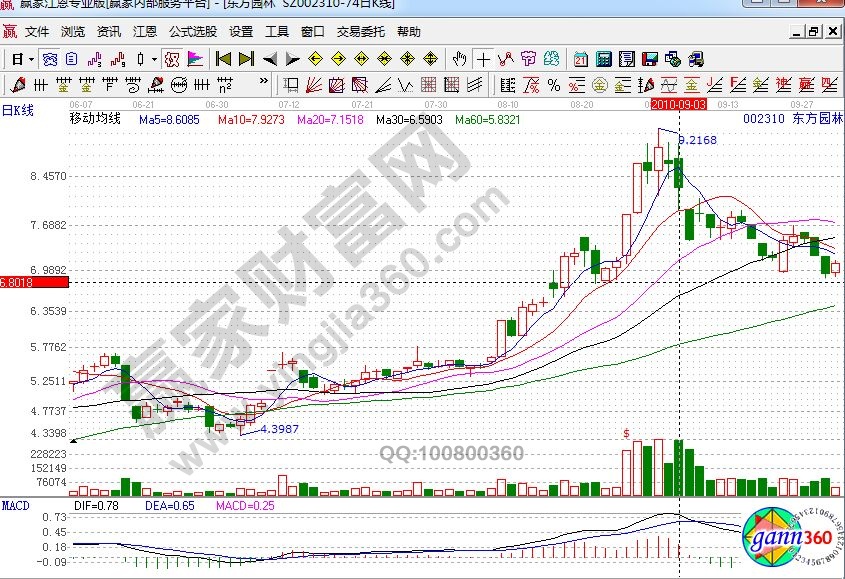
Task: Toggle the Ma5 moving average label
Action: [169, 119]
